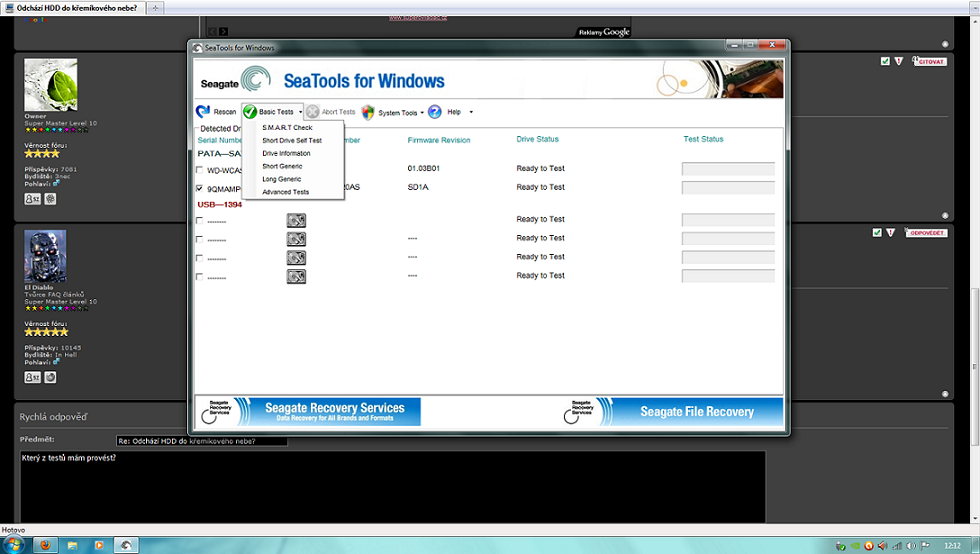Click the Reklamy Google ads link
980x554 pixels.
(604, 32)
